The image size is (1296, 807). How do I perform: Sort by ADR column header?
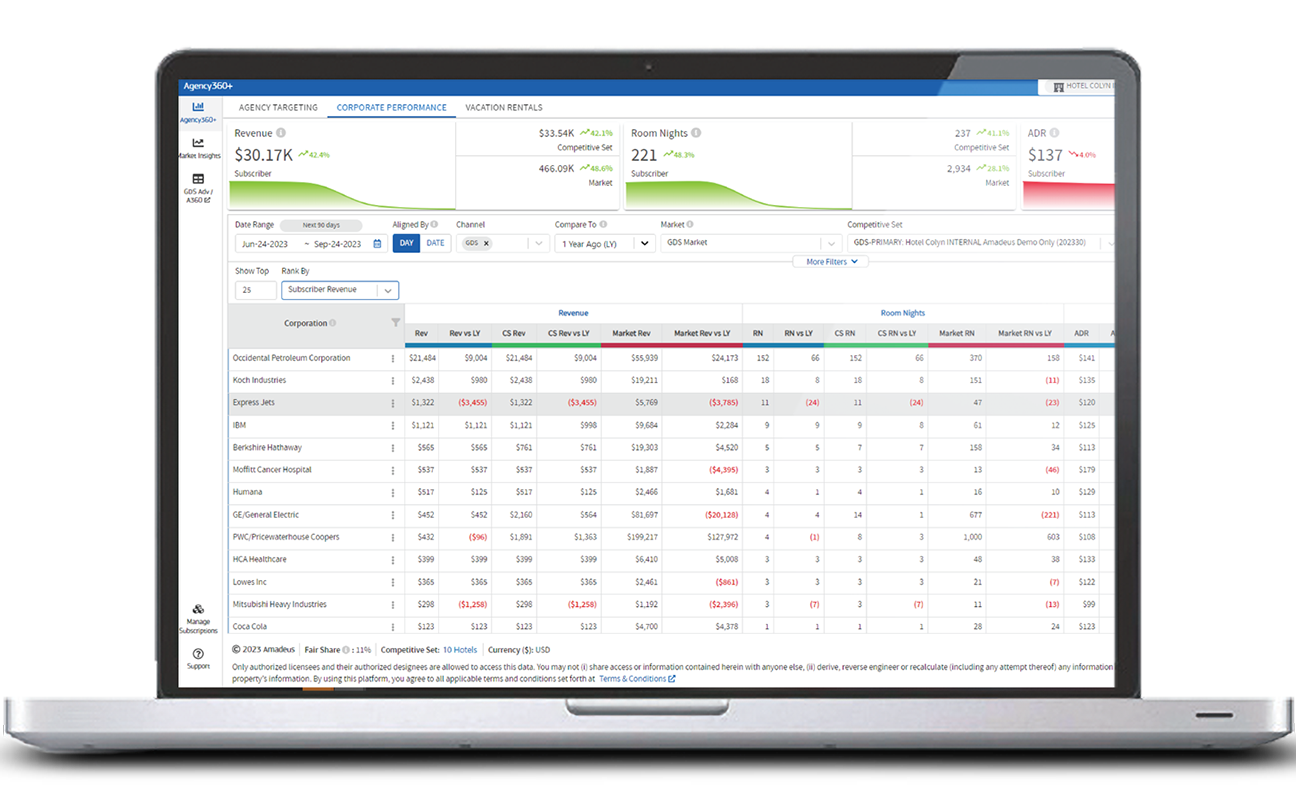click(x=1081, y=333)
